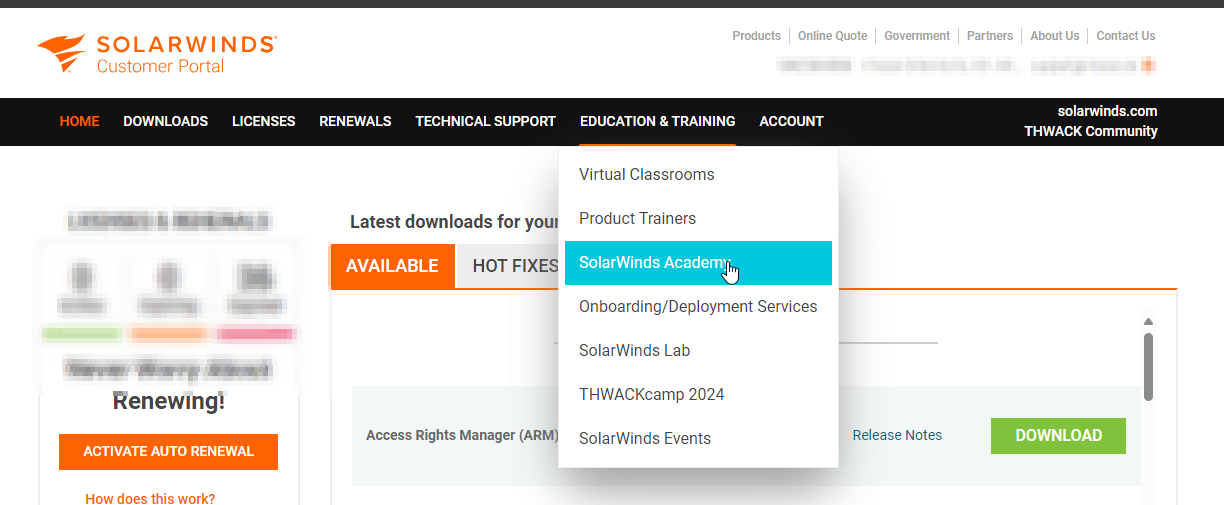The image size is (1224, 505).
Task: Open ACCOUNT menu
Action: tap(791, 121)
